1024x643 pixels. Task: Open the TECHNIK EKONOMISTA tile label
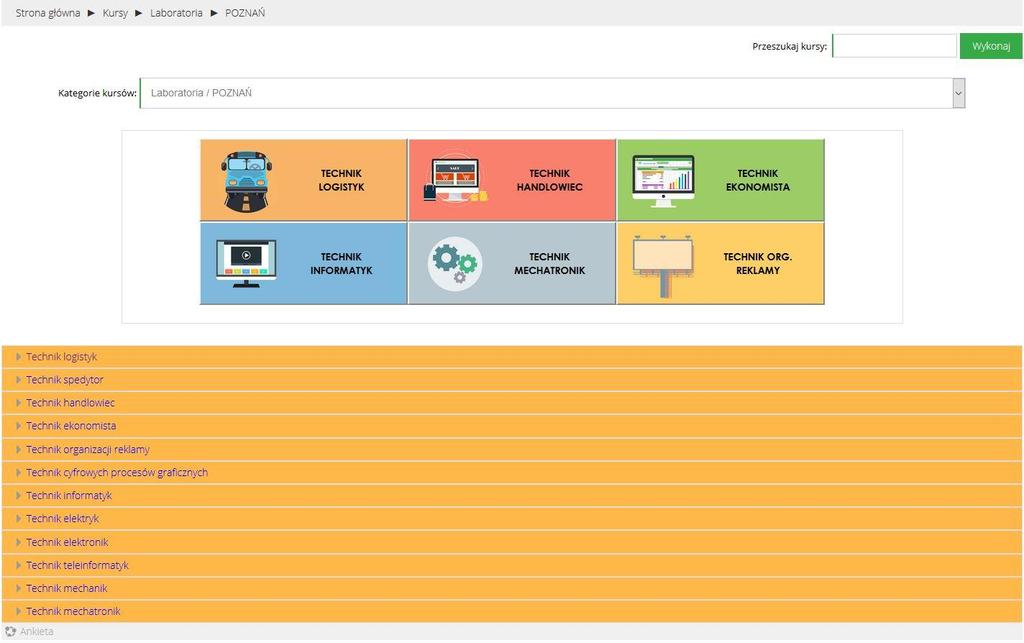[x=758, y=180]
